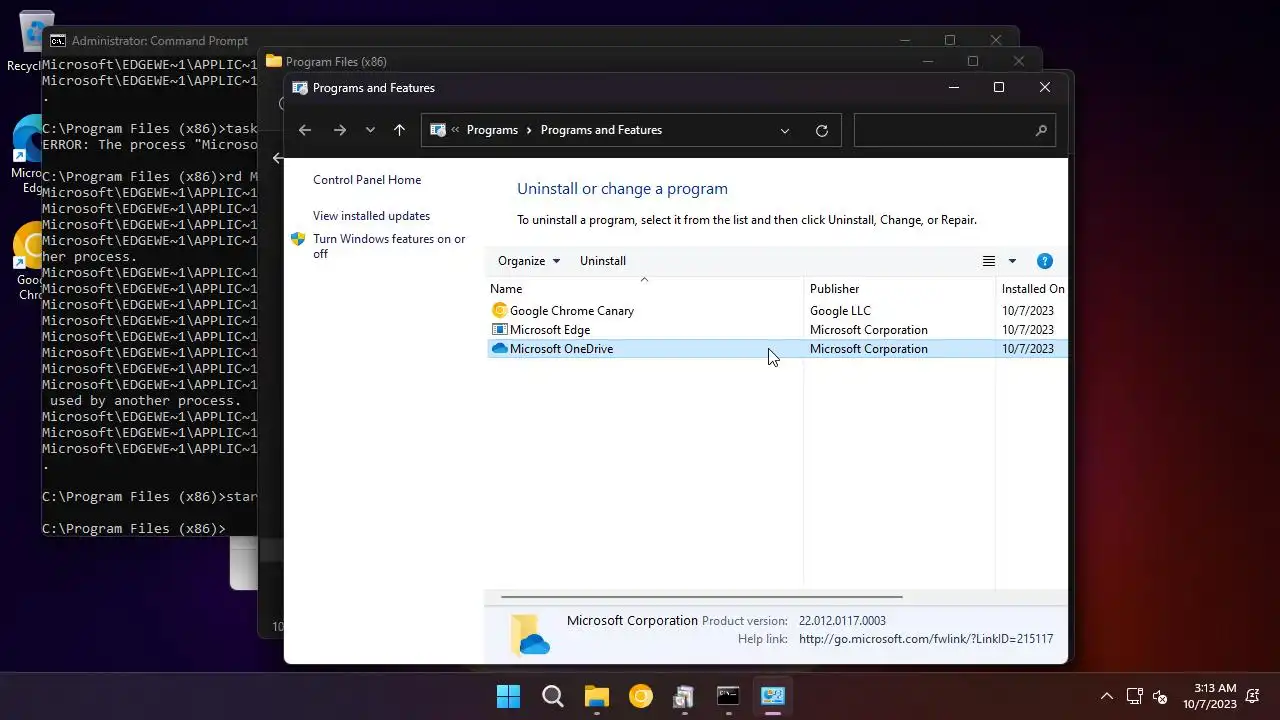
Task: Click the network icon in system tray
Action: pyautogui.click(x=1135, y=696)
